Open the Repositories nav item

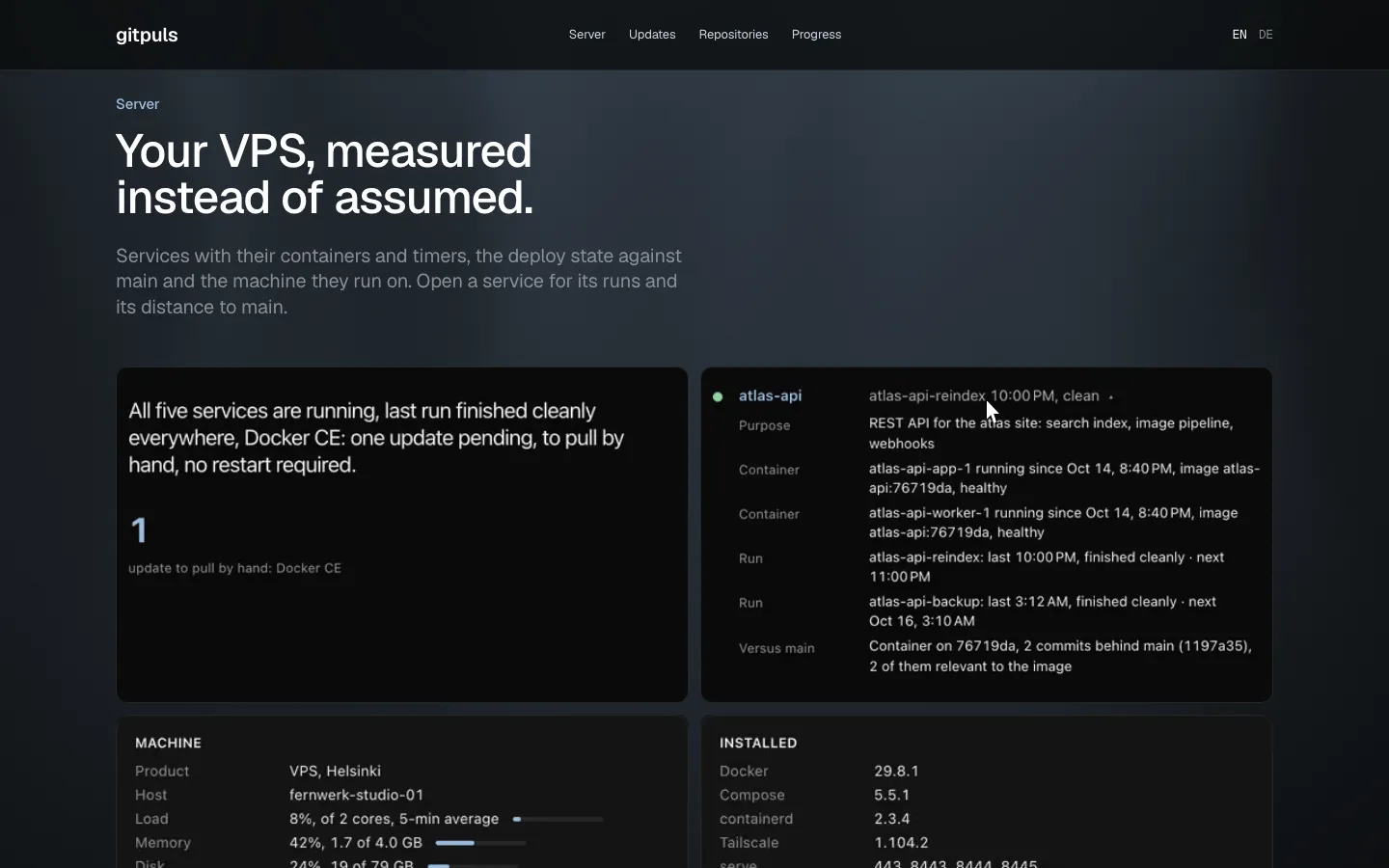click(x=733, y=35)
